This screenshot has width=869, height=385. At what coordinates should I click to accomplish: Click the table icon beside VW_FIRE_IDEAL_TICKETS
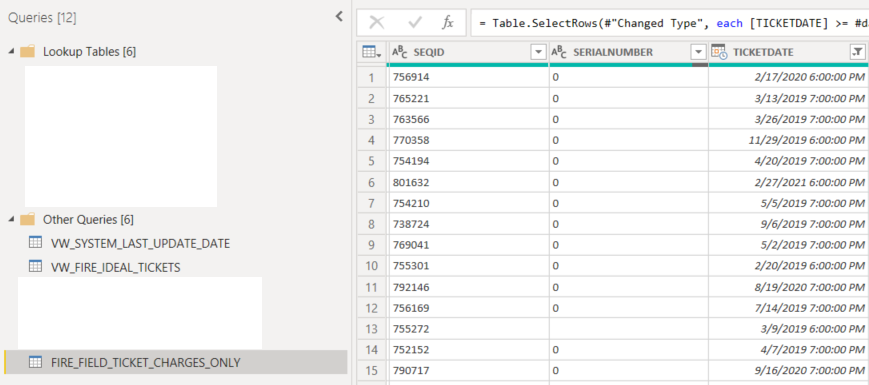(35, 266)
